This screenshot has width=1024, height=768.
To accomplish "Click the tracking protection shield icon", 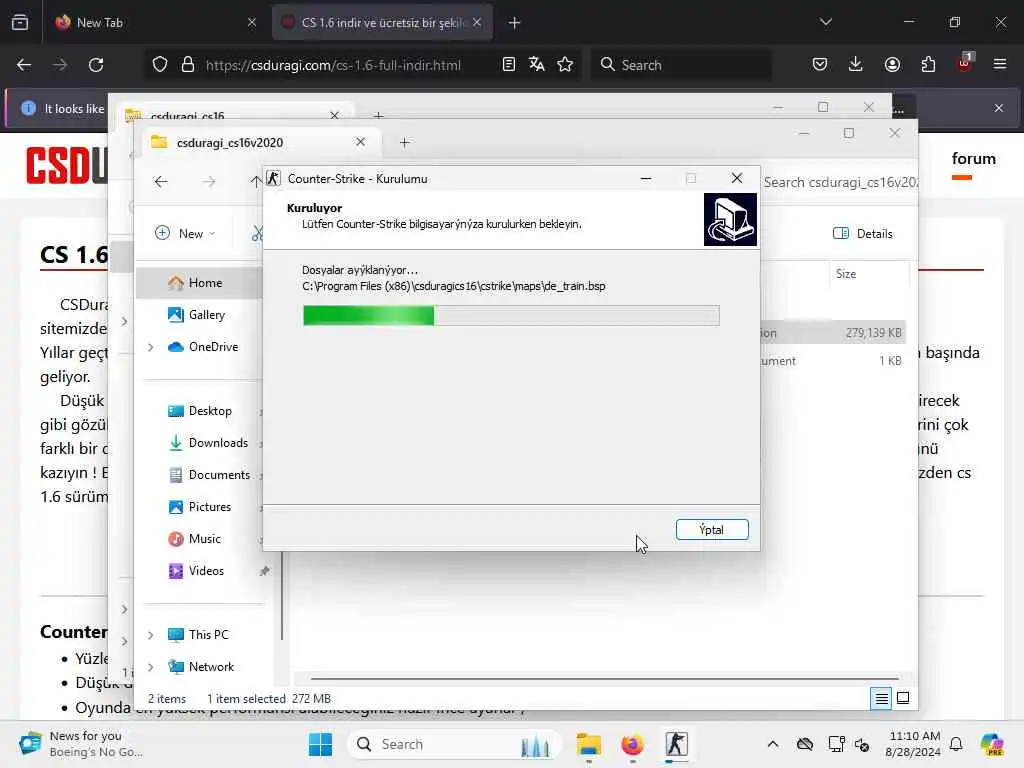I will (160, 65).
